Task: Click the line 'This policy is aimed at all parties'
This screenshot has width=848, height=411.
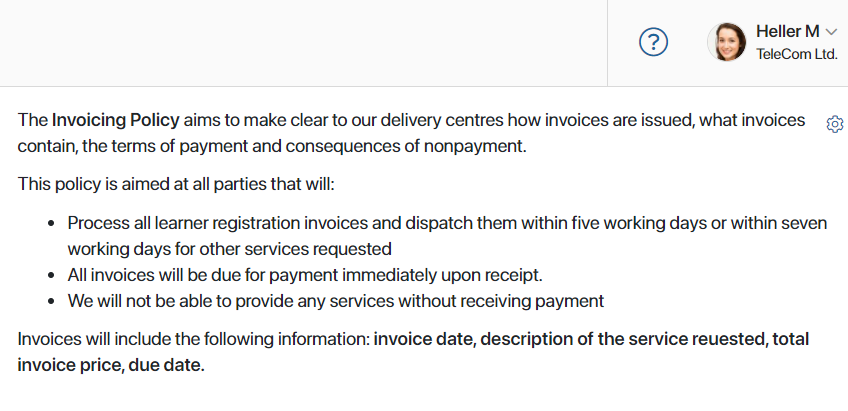Action: [176, 184]
